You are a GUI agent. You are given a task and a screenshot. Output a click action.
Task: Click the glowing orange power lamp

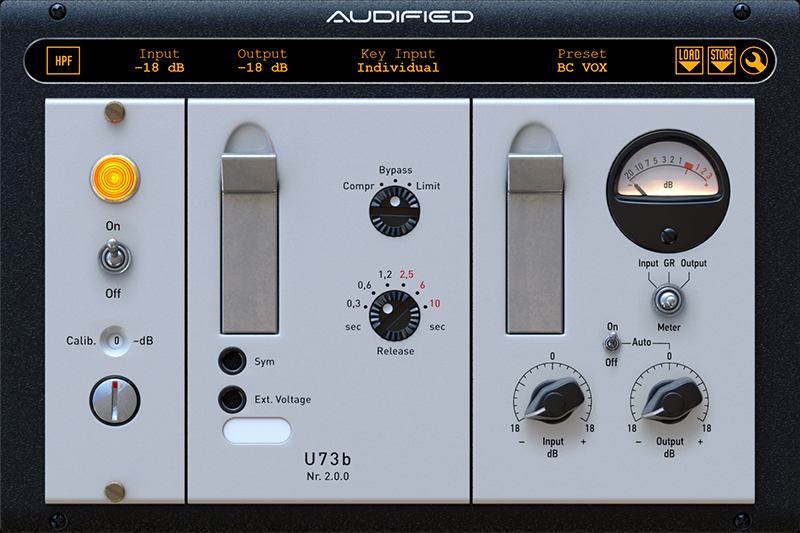coord(114,179)
